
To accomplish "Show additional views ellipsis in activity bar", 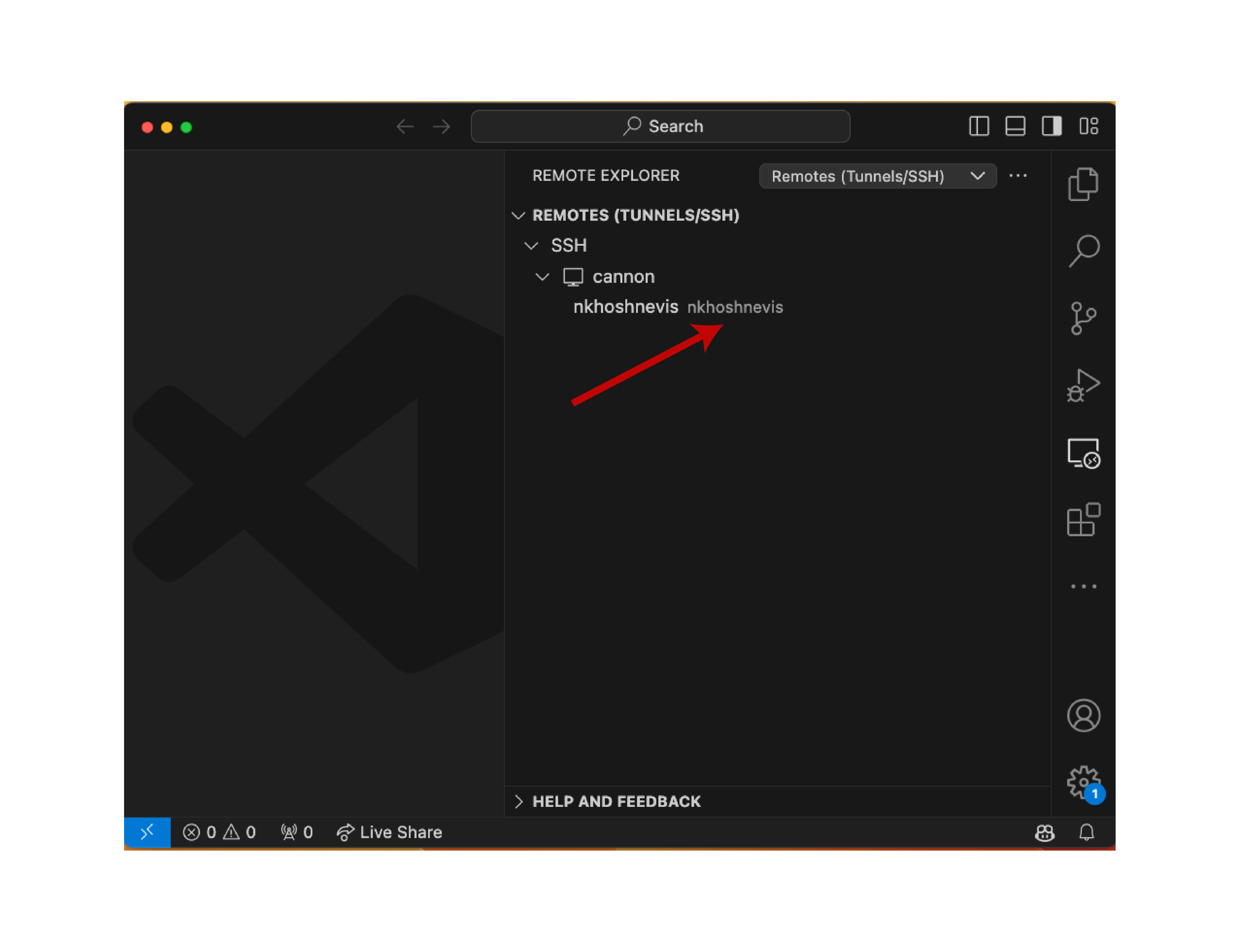I will (x=1083, y=586).
